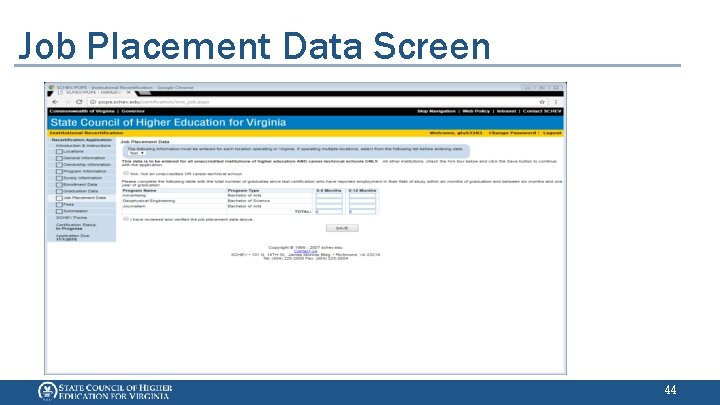Follow the Governor link in the top bar
The height and width of the screenshot is (405, 720).
[x=133, y=111]
